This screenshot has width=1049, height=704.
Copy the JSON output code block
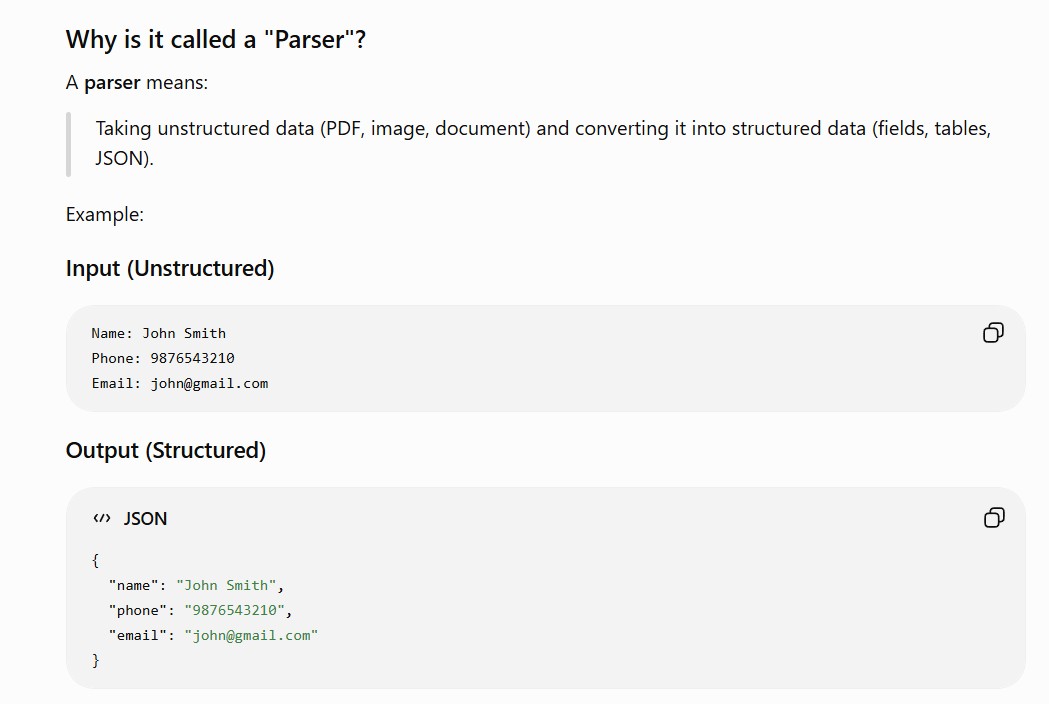tap(993, 517)
